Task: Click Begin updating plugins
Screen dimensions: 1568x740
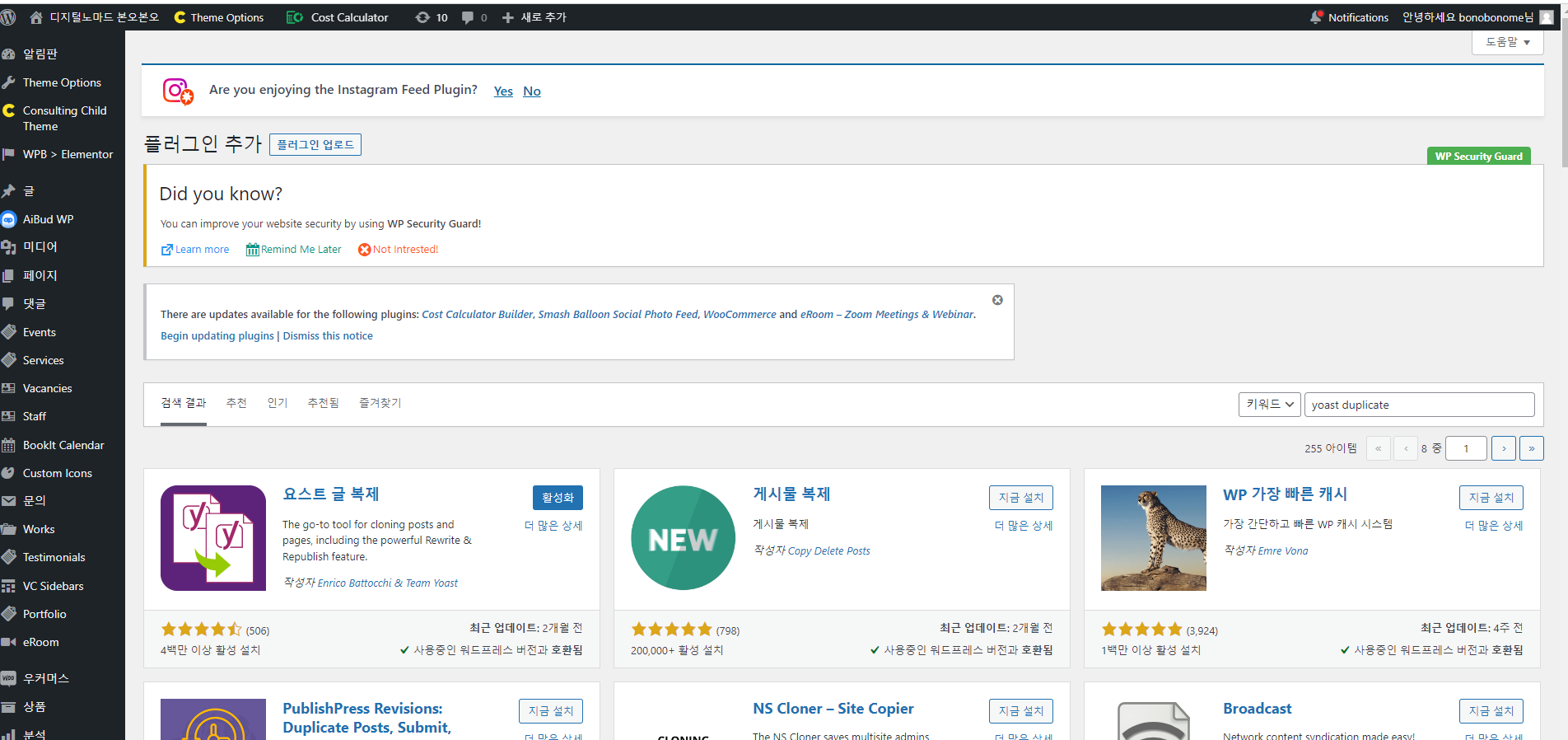Action: pyautogui.click(x=217, y=335)
